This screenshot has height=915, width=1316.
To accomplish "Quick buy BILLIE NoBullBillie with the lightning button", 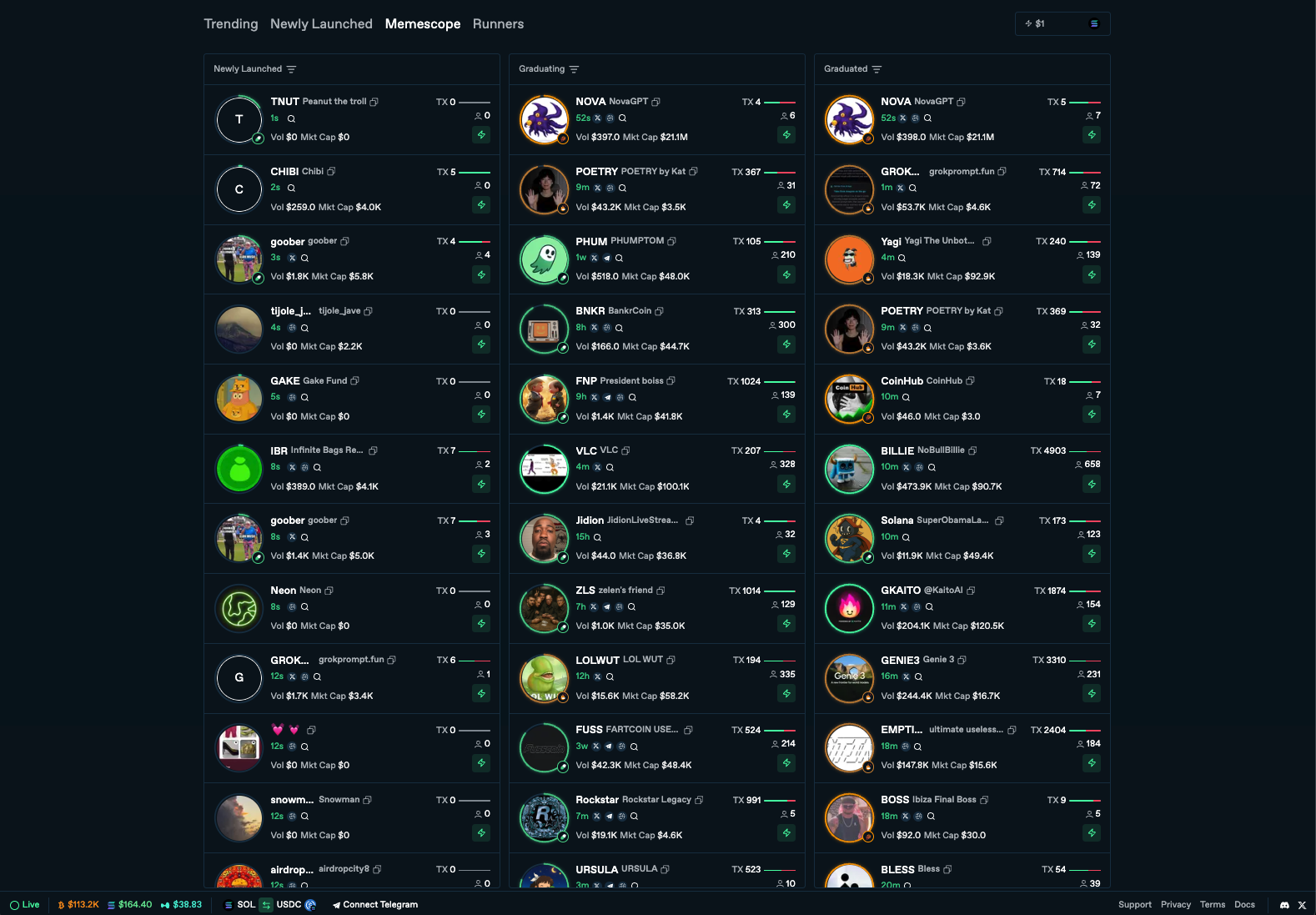I will 1092,485.
